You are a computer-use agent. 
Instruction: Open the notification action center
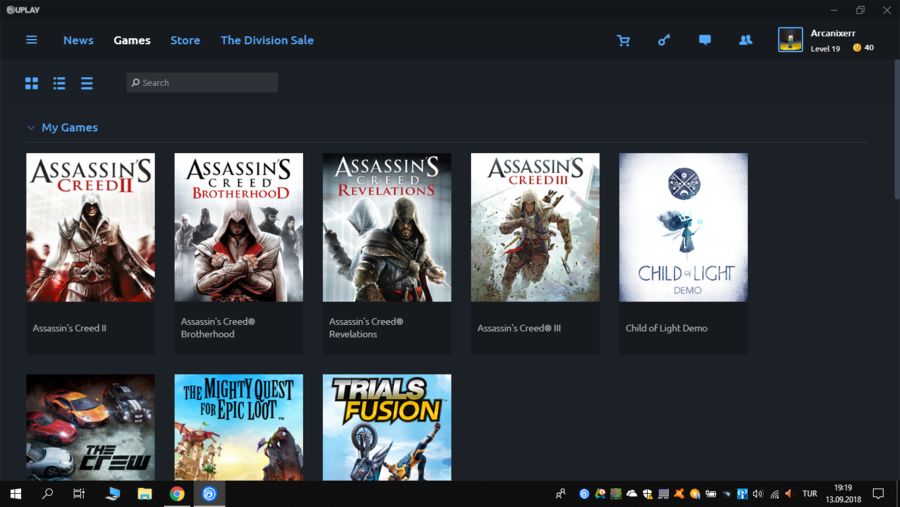[878, 494]
